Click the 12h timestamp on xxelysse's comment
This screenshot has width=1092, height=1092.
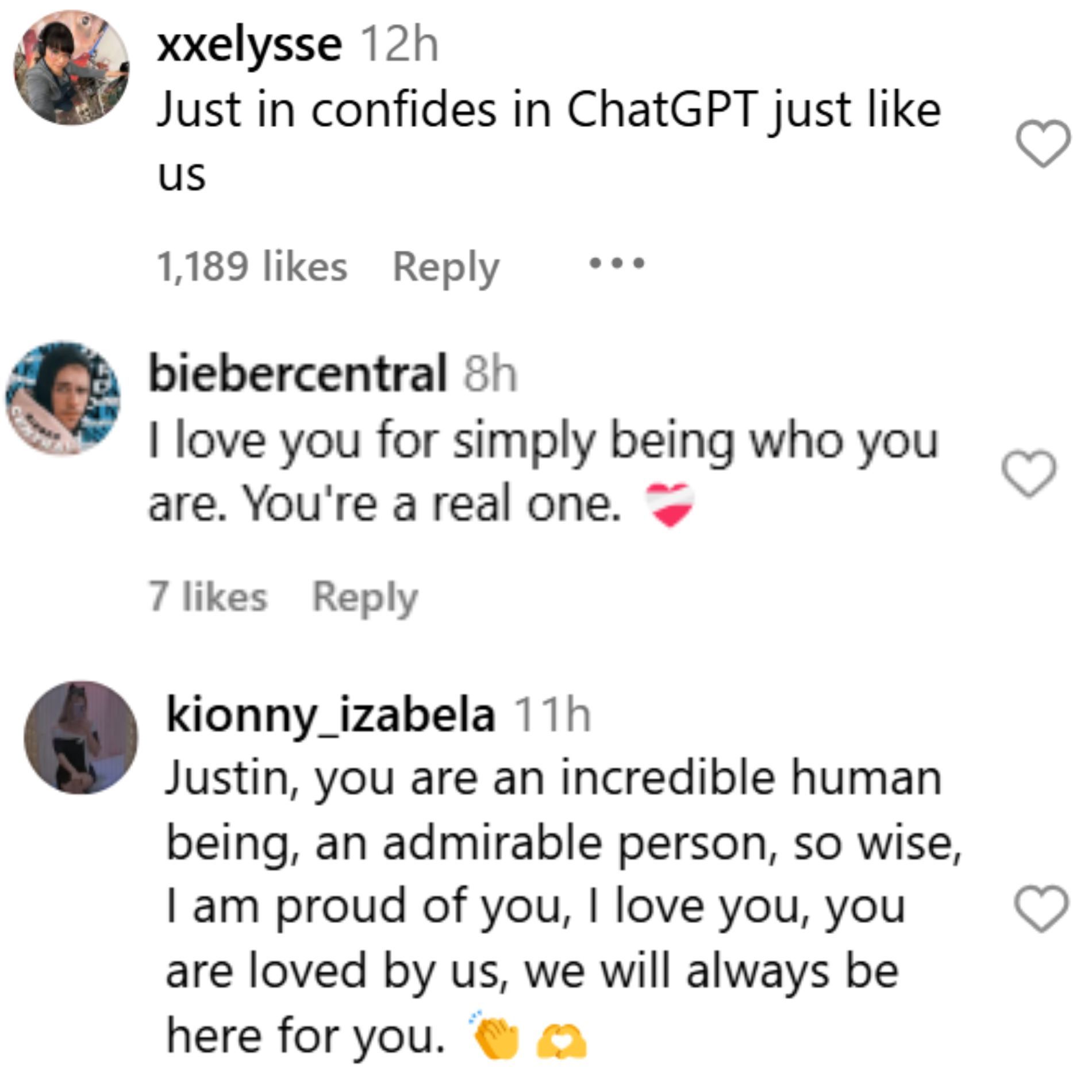click(399, 45)
